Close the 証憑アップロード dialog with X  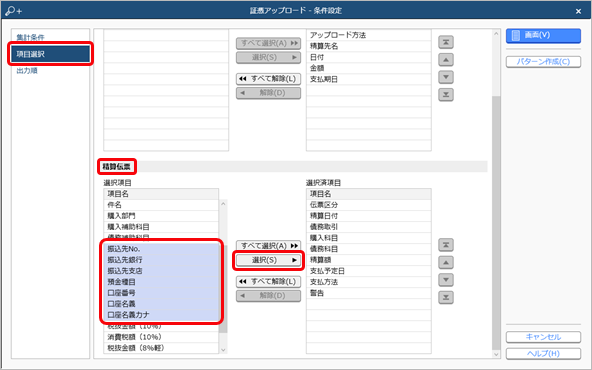[x=578, y=11]
